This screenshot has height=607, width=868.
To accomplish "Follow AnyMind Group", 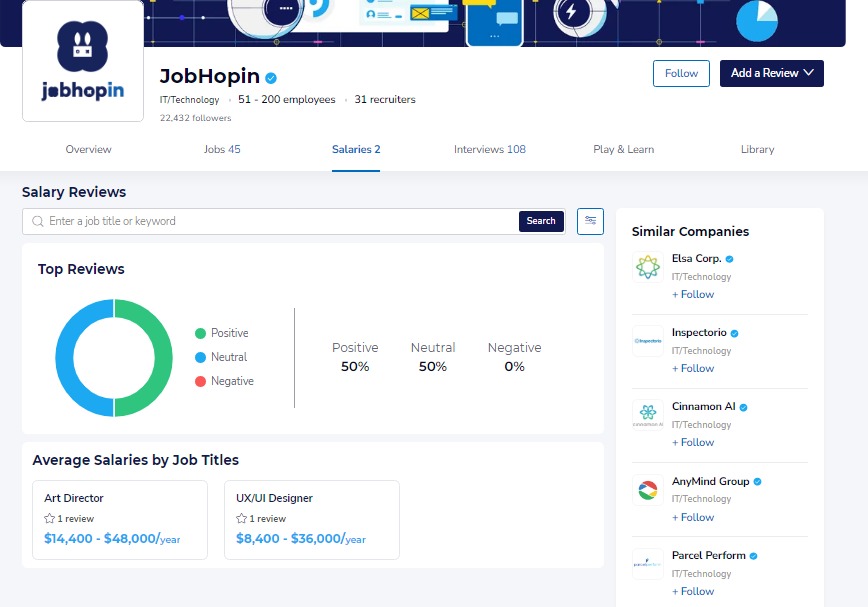I will coord(693,517).
